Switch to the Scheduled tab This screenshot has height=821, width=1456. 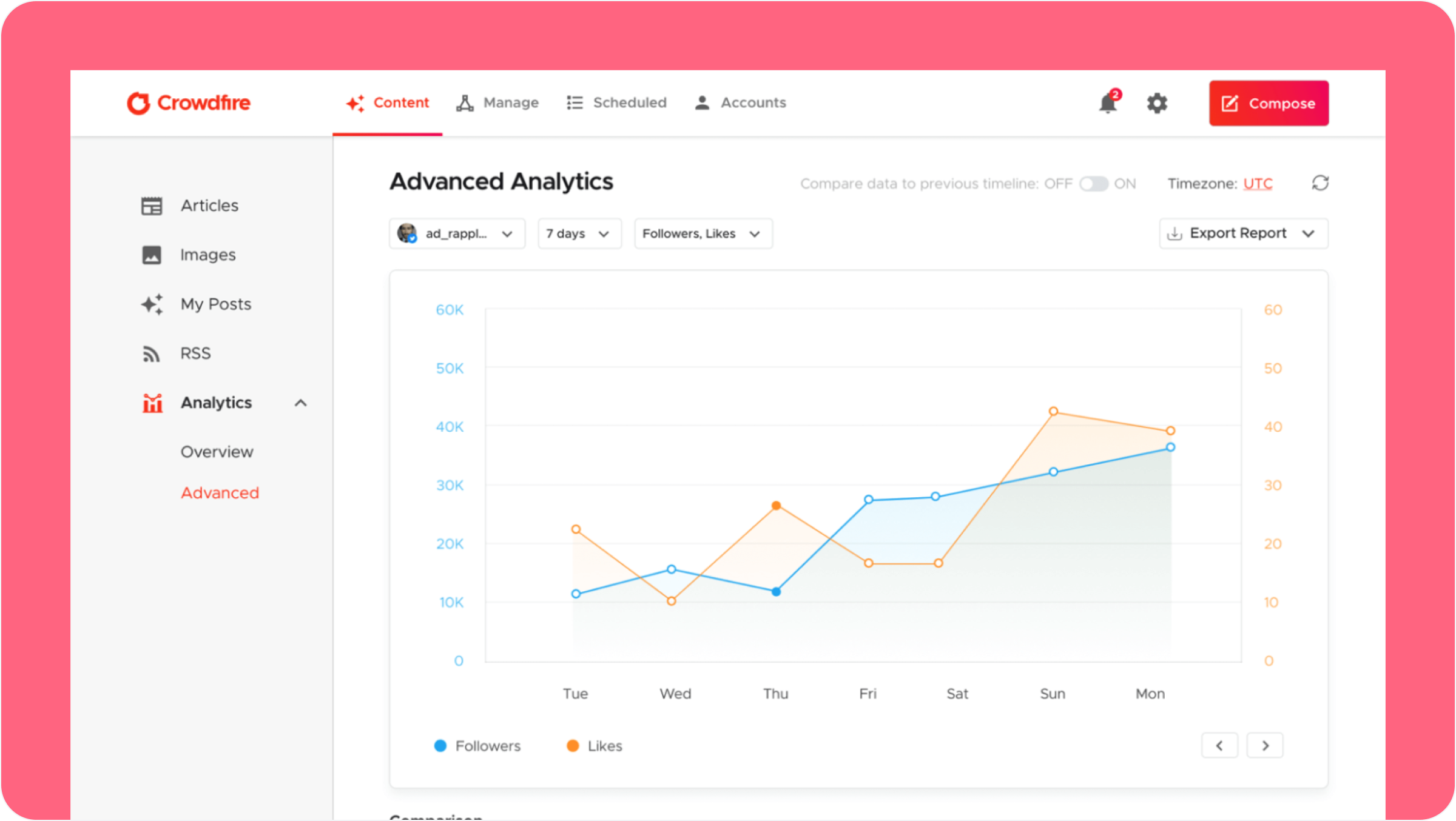coord(616,102)
